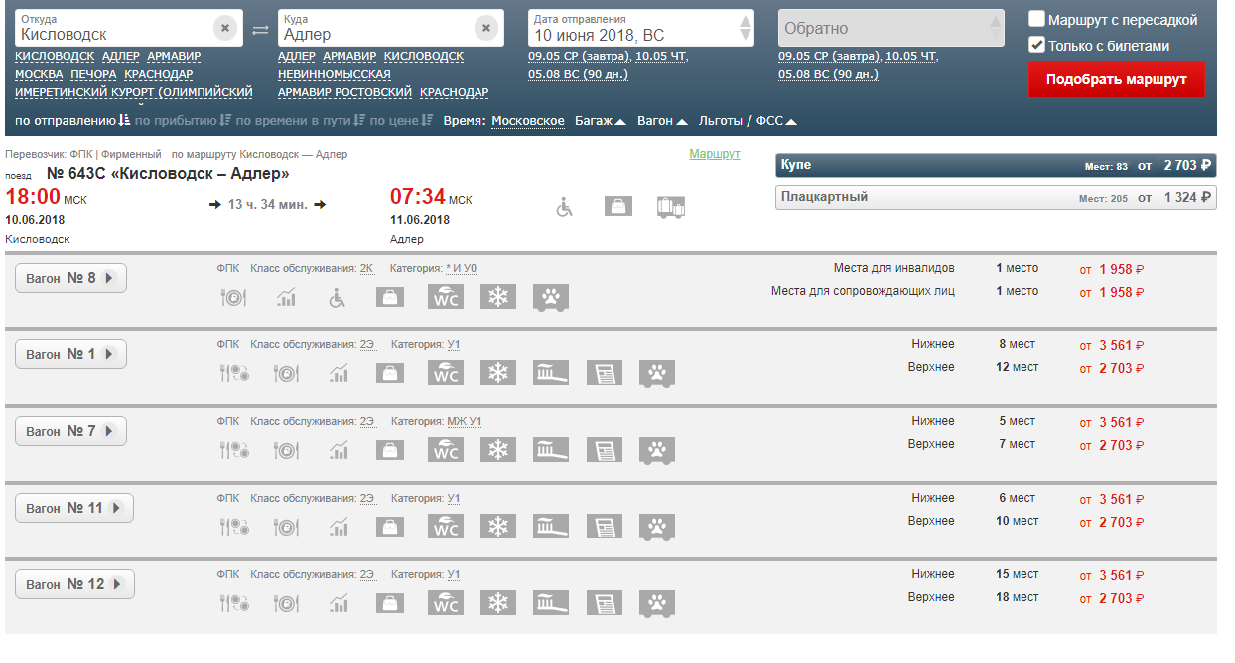Image resolution: width=1235 pixels, height=663 pixels.
Task: Select the Купе class tab
Action: [995, 165]
